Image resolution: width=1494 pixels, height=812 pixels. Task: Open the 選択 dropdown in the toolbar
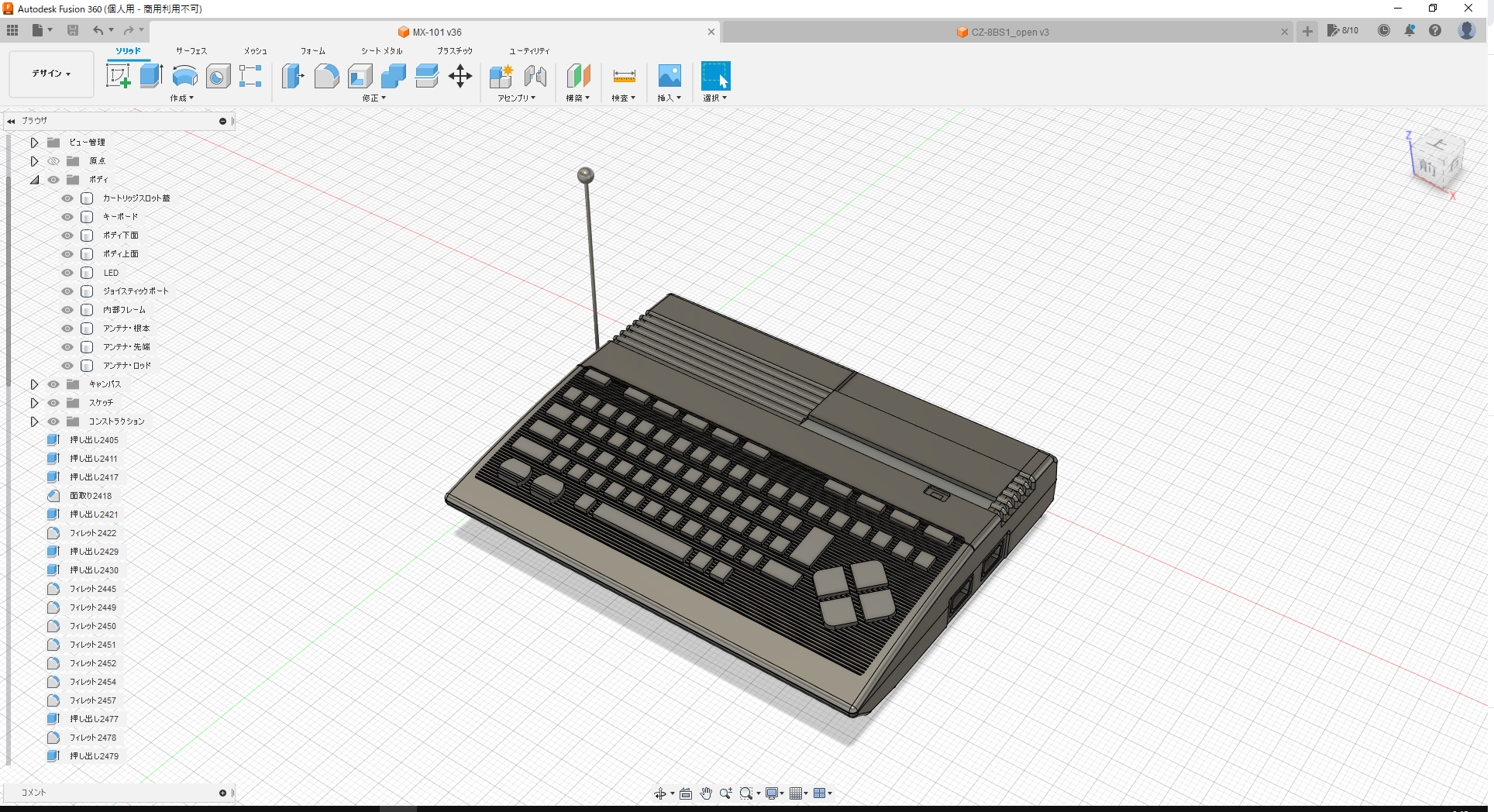tap(714, 98)
